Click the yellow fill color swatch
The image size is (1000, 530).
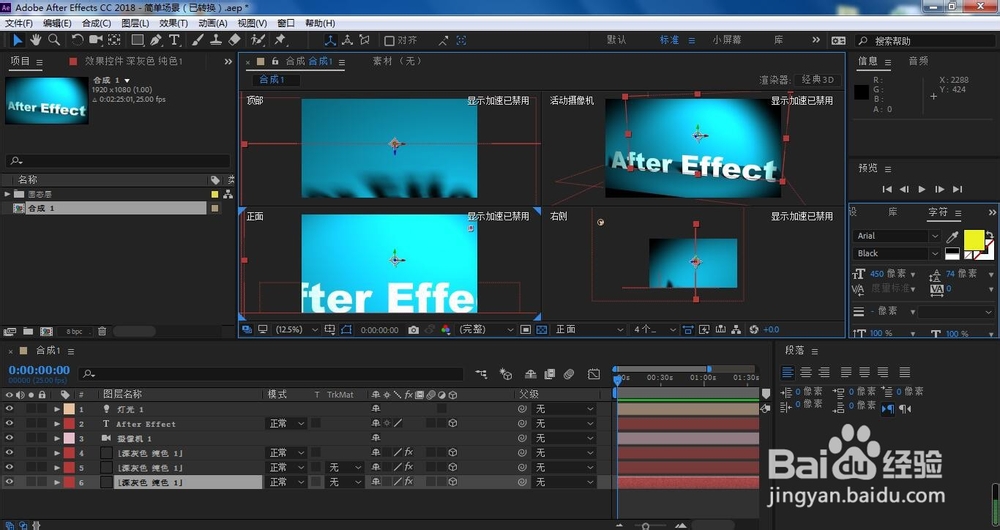coord(974,240)
